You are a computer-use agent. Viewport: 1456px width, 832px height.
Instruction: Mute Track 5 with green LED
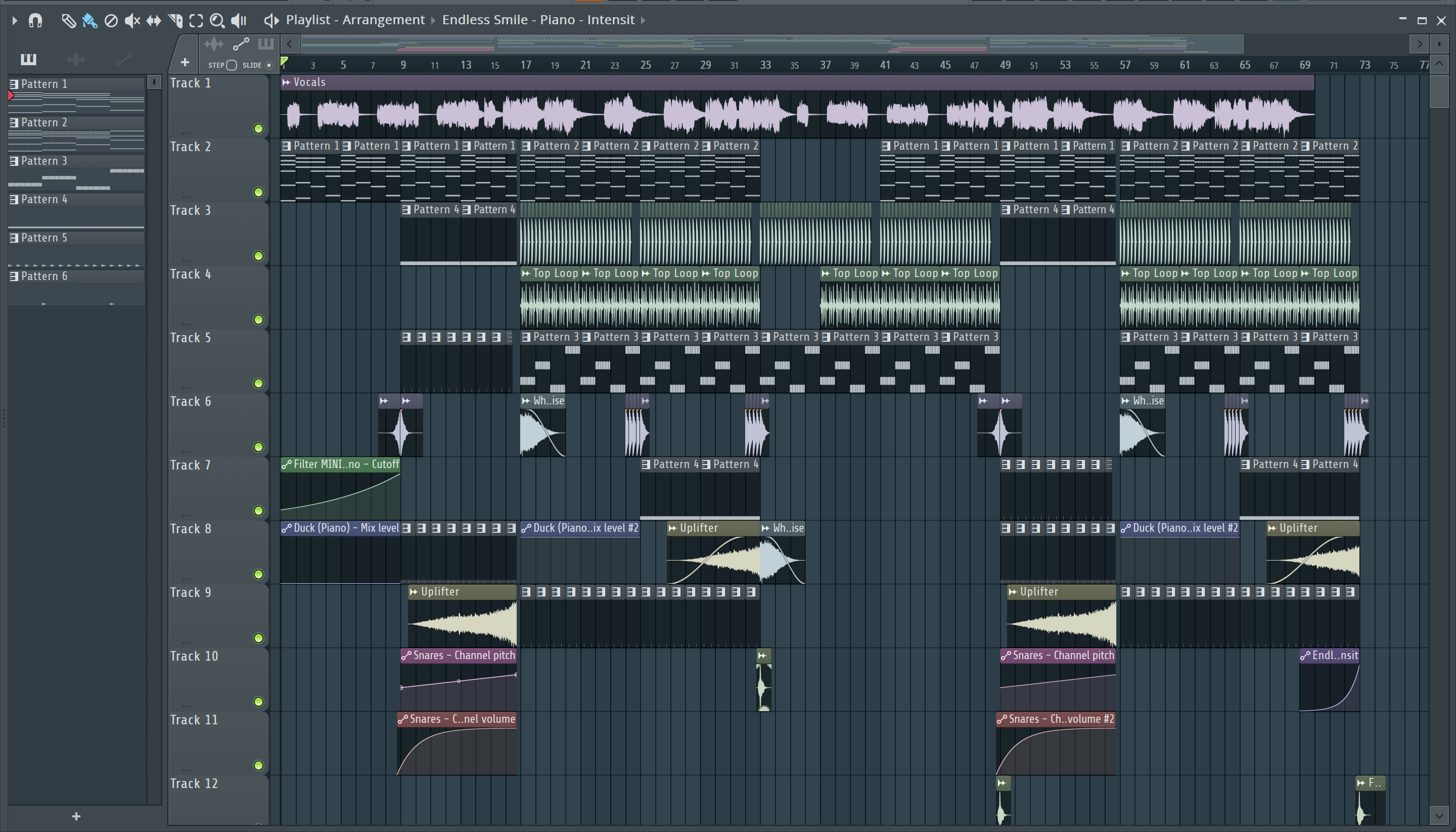(258, 384)
